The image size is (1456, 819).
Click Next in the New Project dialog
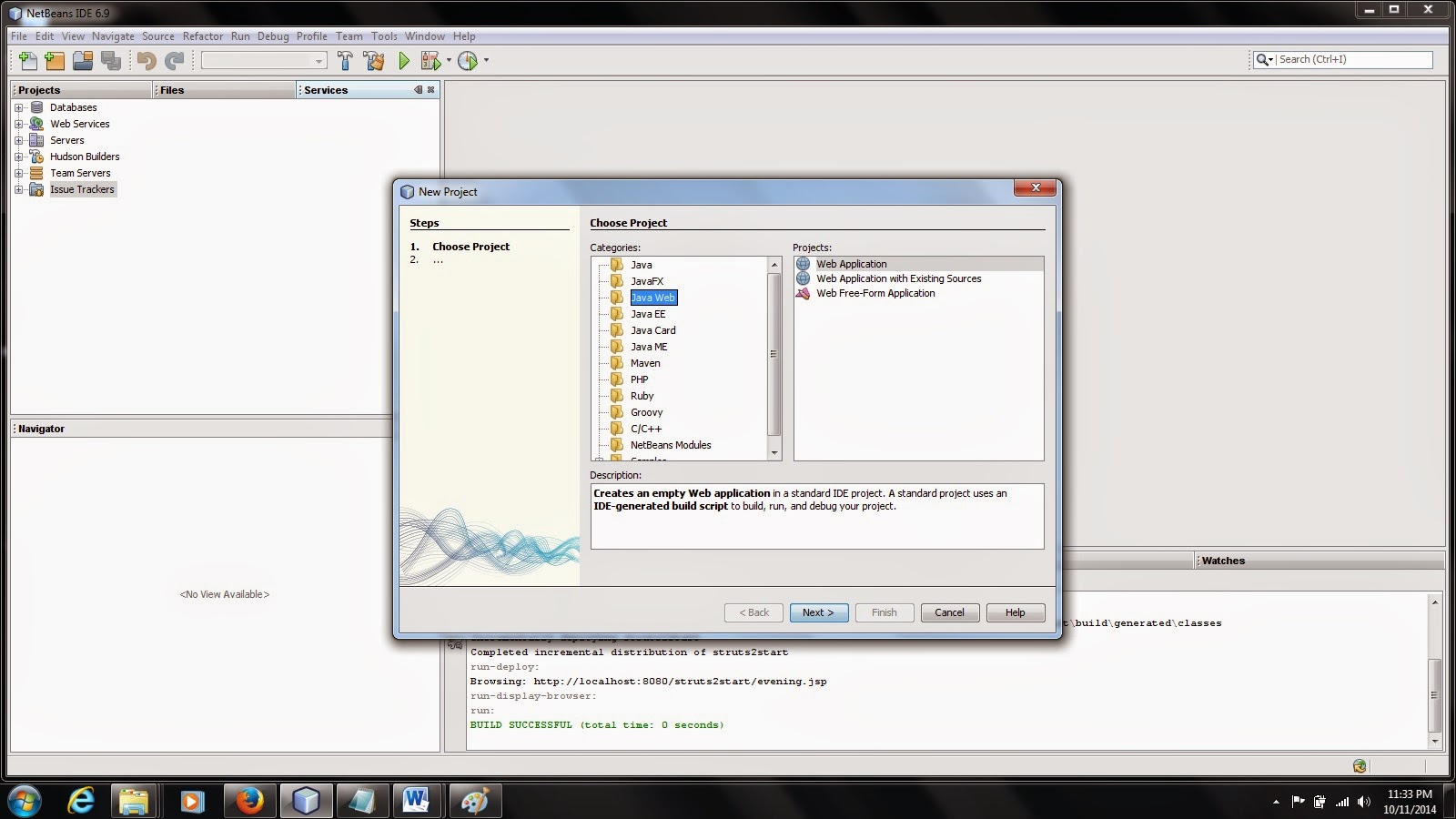point(818,612)
